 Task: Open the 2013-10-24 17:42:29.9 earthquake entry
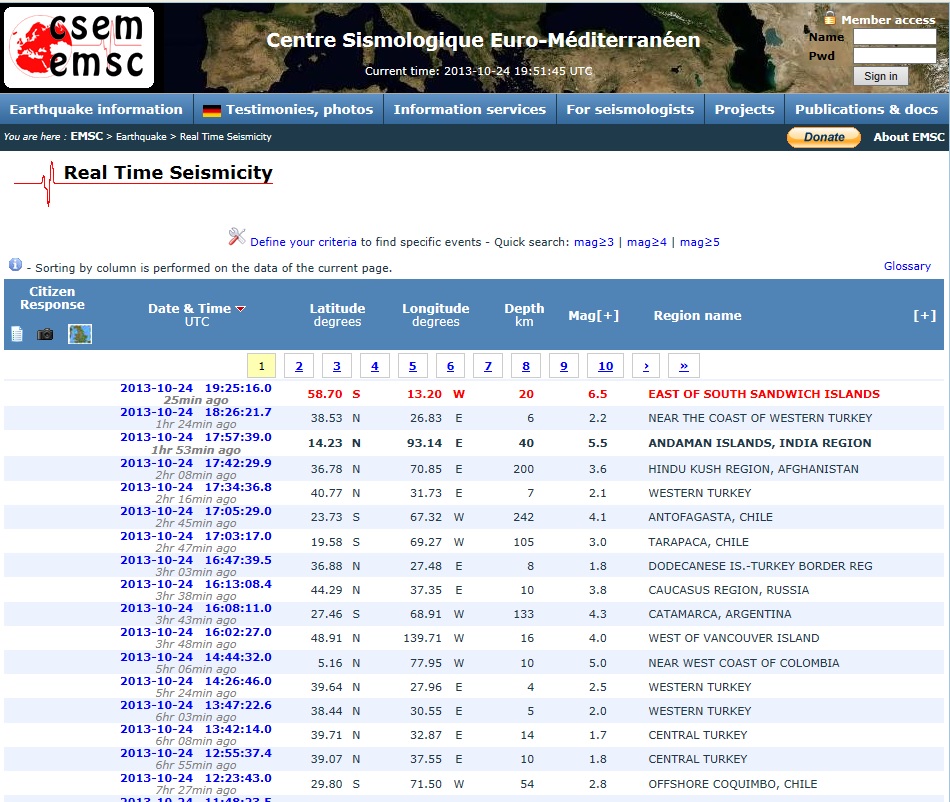[x=196, y=463]
